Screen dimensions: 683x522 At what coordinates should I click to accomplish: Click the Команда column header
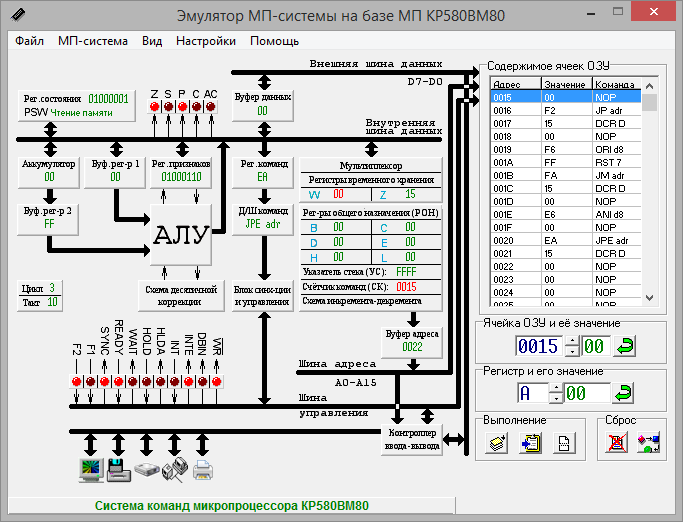[x=617, y=84]
